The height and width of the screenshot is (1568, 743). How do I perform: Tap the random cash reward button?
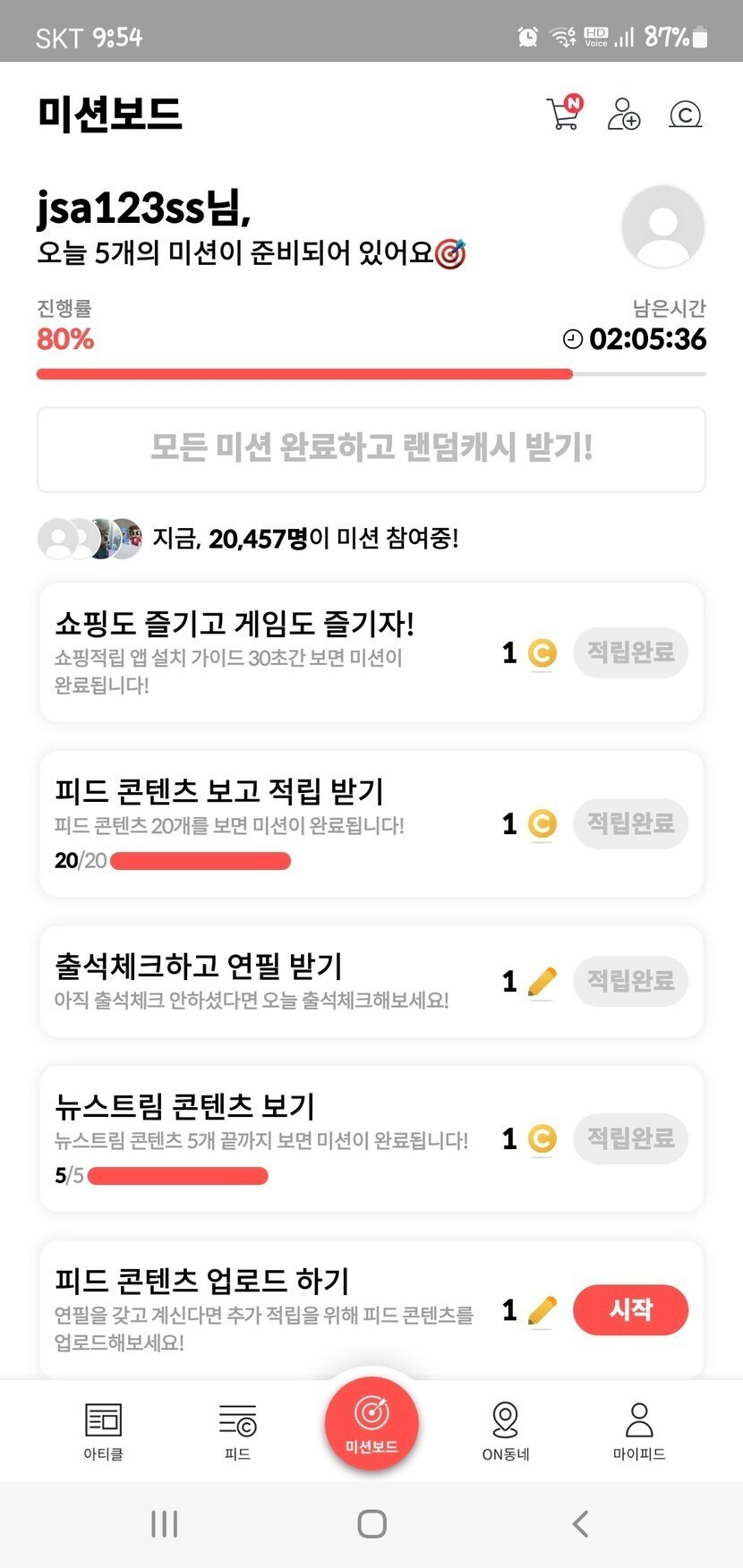coord(371,449)
